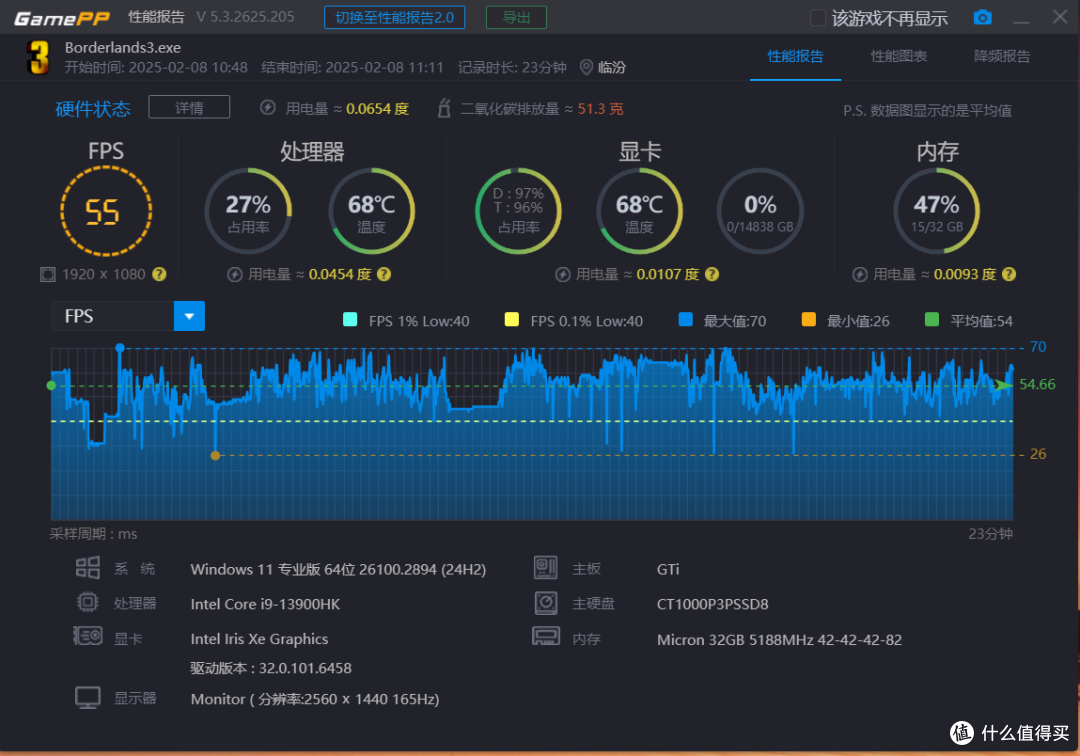The width and height of the screenshot is (1080, 756).
Task: Click the power icon beside total 用电量 0.0654 度
Action: click(x=268, y=108)
